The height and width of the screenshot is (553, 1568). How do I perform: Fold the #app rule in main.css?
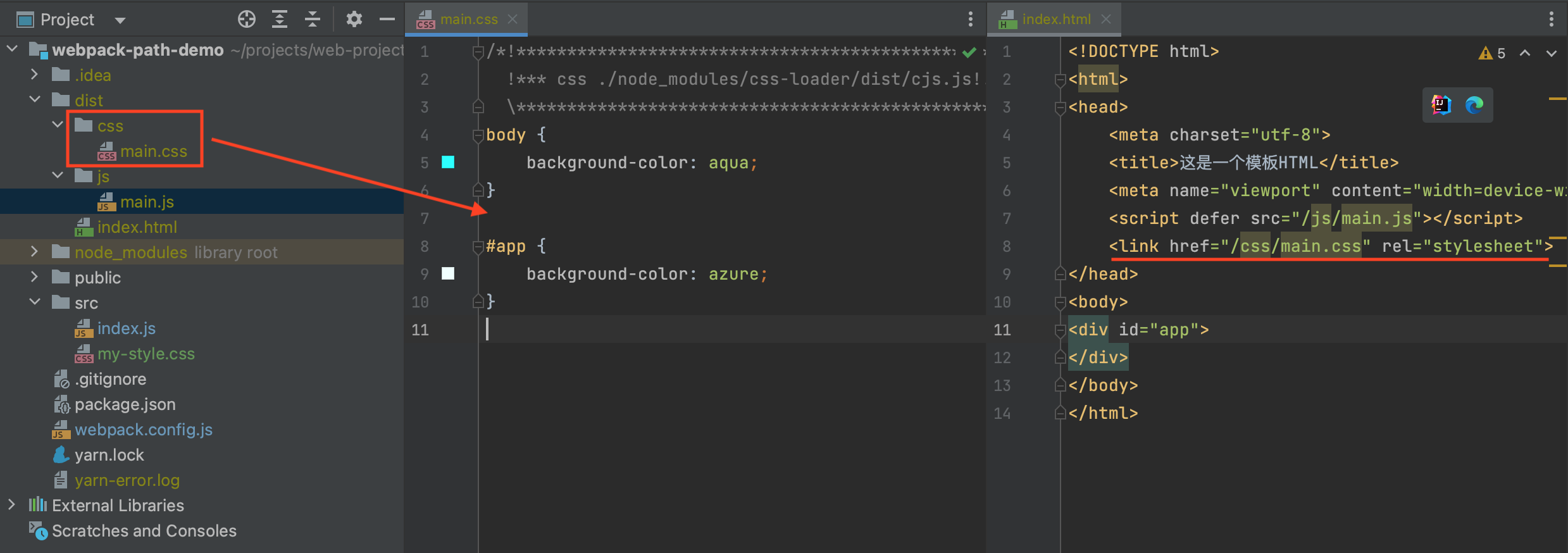pos(478,246)
